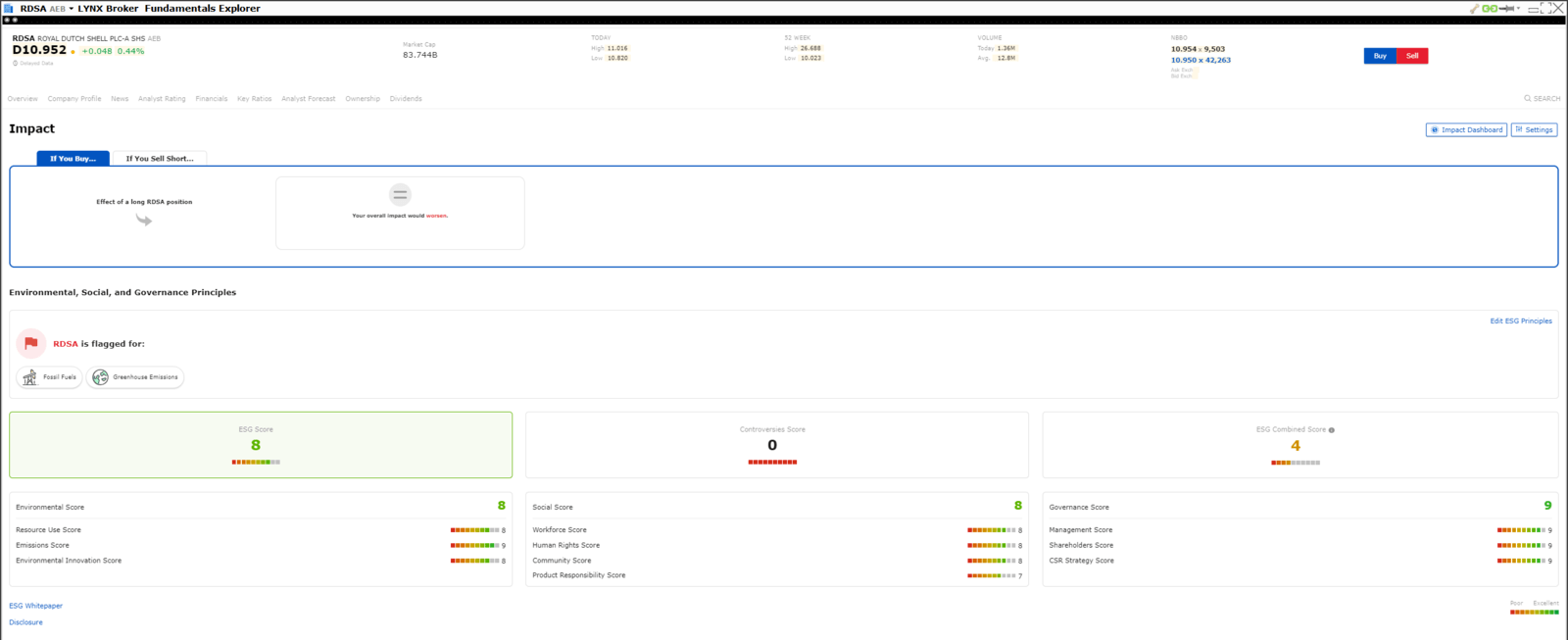Open the Overview tab

(23, 98)
